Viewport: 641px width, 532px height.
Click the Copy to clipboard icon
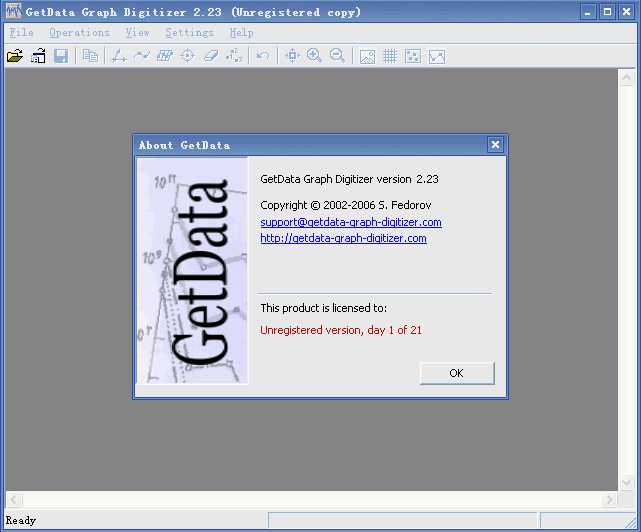90,56
